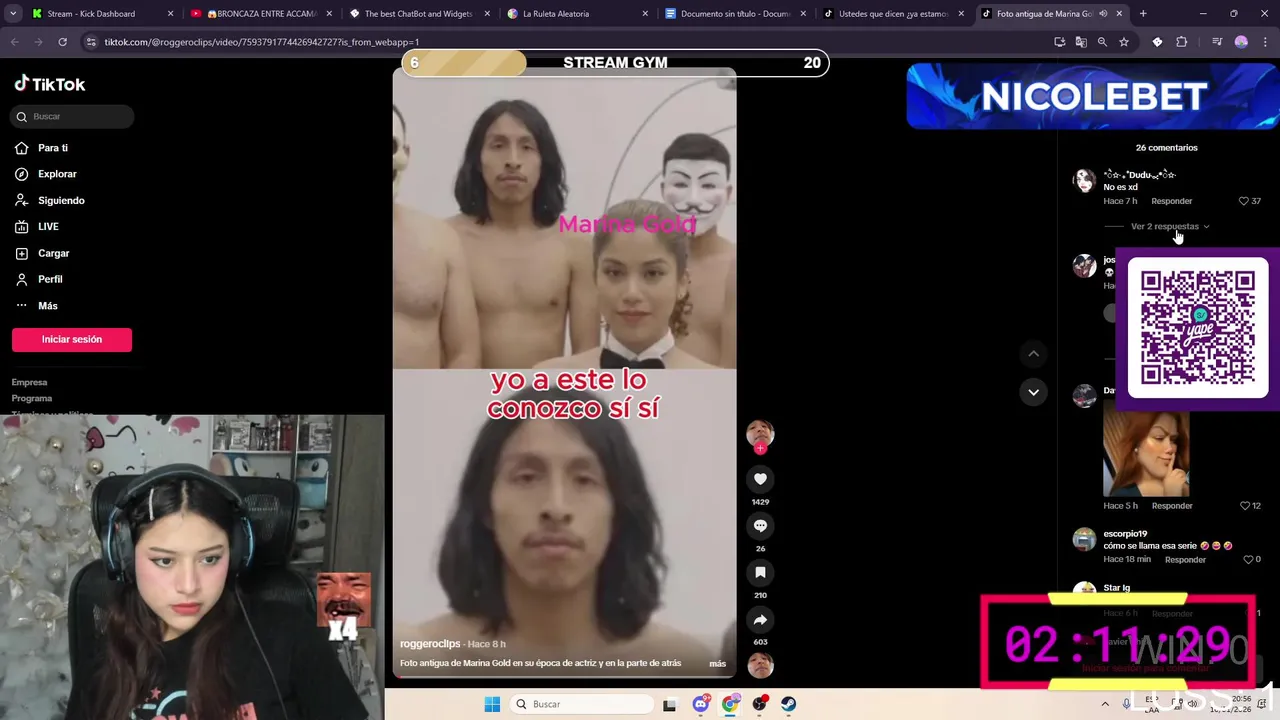
Task: Expand Ver 2 respuestas under Dudu's comment
Action: [x=1169, y=227]
